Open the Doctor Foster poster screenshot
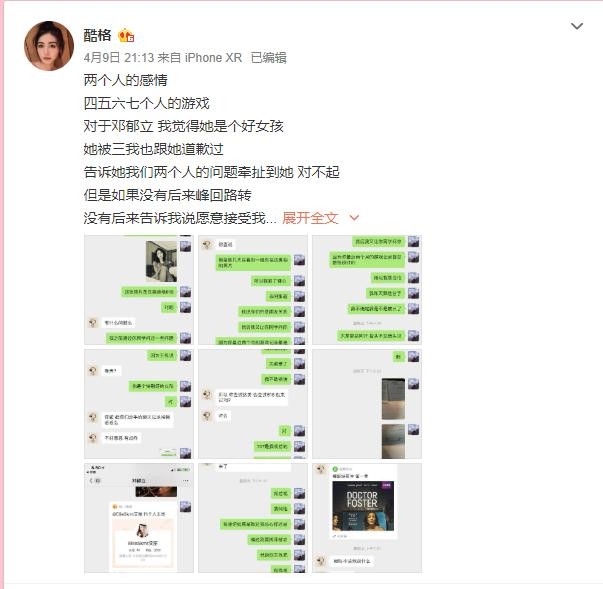This screenshot has width=603, height=589. point(367,518)
